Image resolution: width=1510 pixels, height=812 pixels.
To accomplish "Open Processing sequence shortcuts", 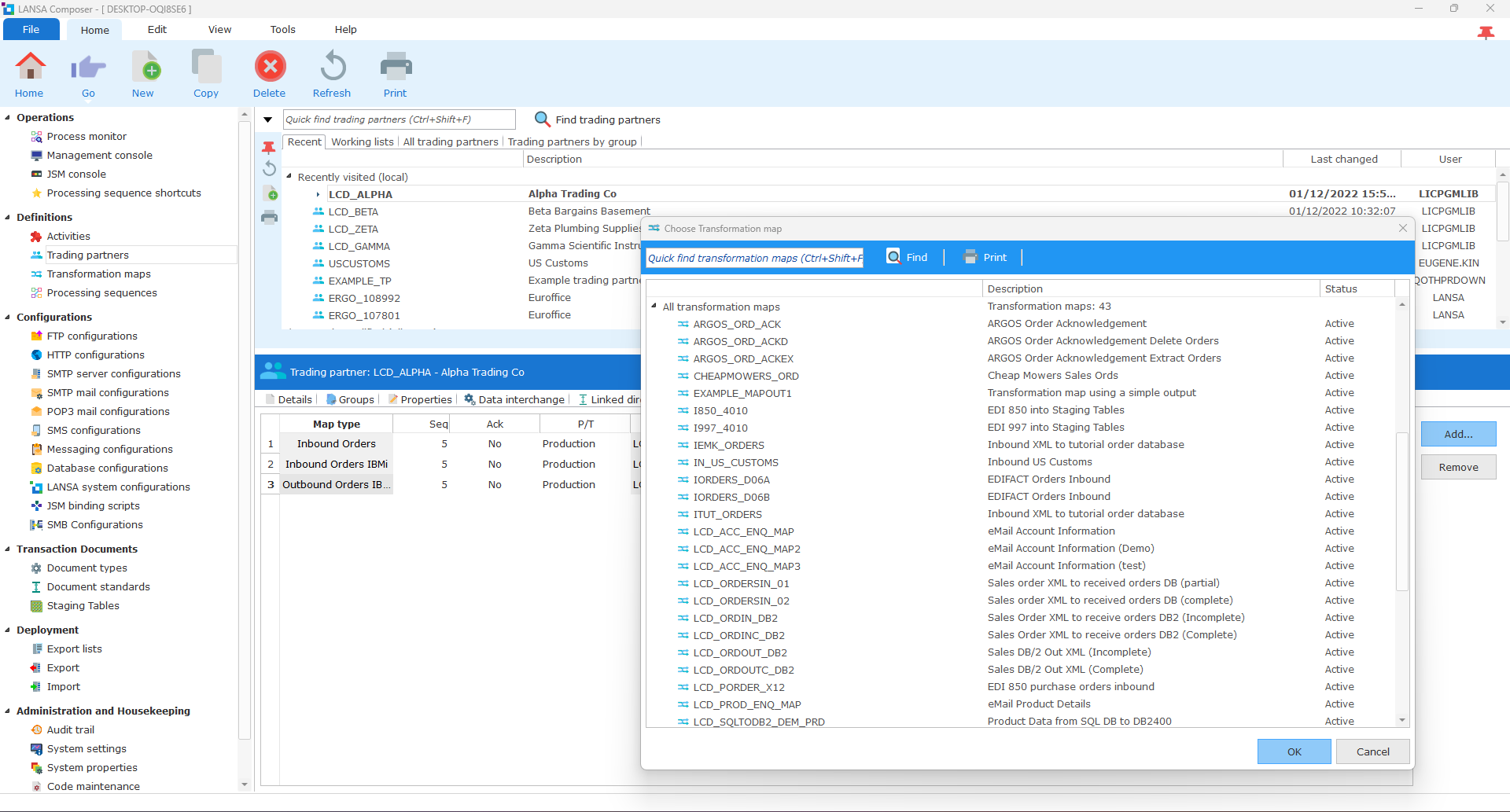I will tap(124, 193).
